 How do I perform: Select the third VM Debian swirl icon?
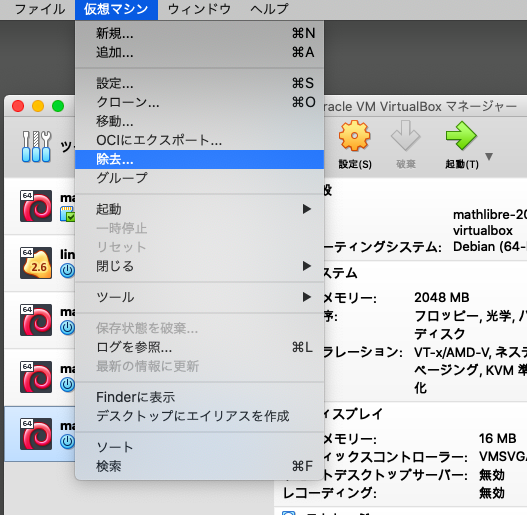pyautogui.click(x=36, y=320)
